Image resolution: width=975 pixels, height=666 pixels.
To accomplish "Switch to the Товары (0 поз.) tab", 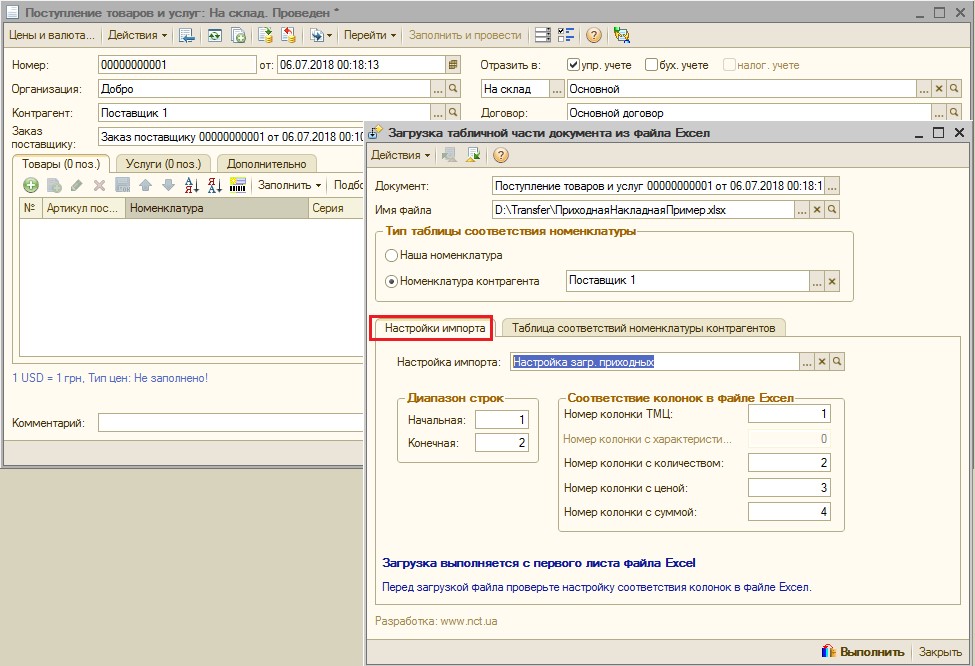I will [61, 164].
